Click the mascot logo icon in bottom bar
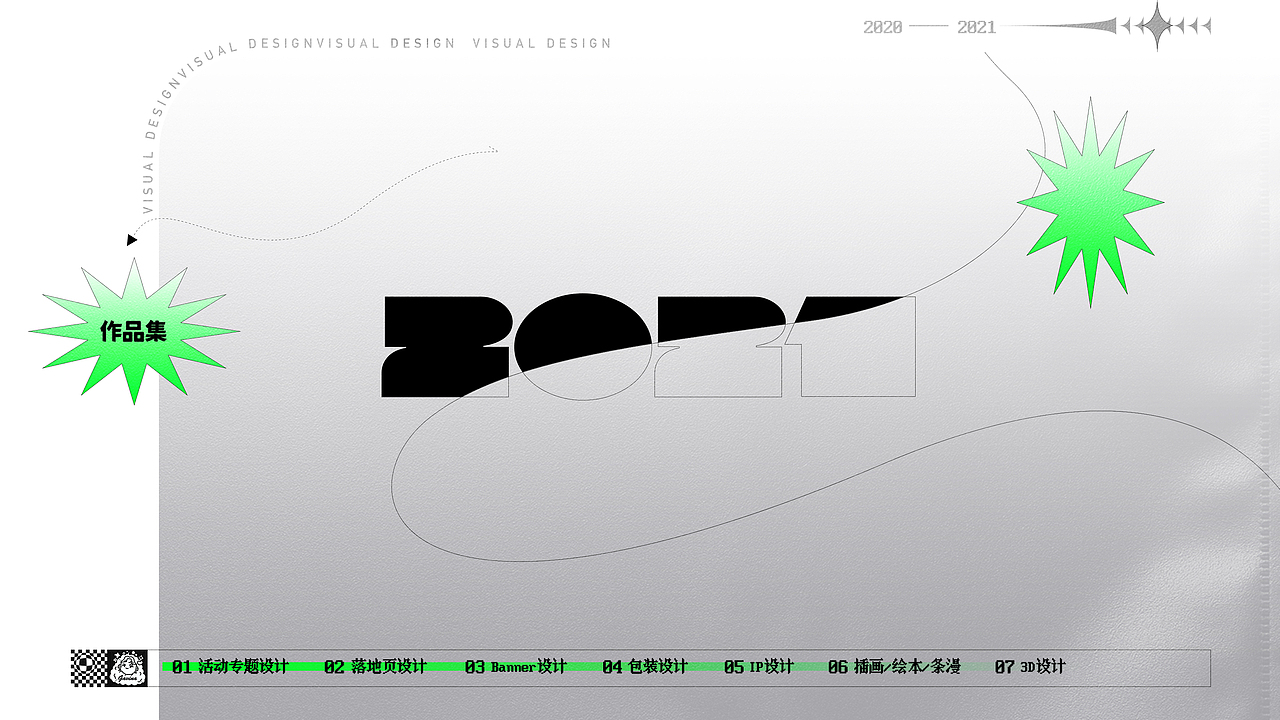 point(127,668)
